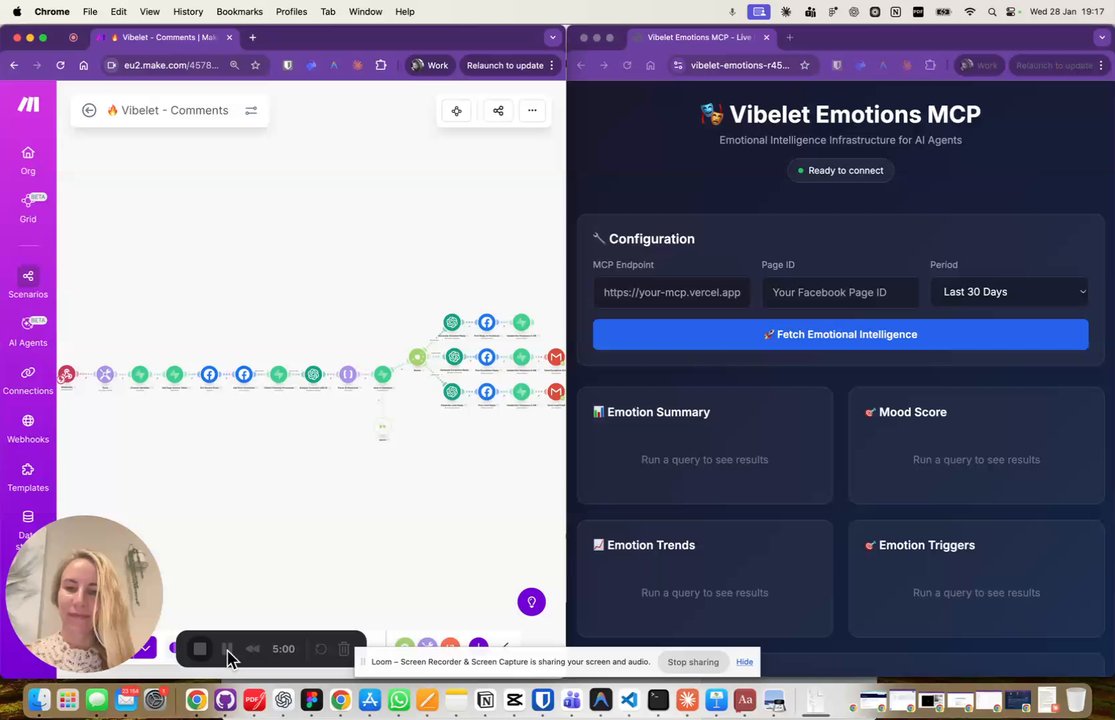Open the three-dot more options menu
This screenshot has height=720, width=1115.
(x=532, y=110)
